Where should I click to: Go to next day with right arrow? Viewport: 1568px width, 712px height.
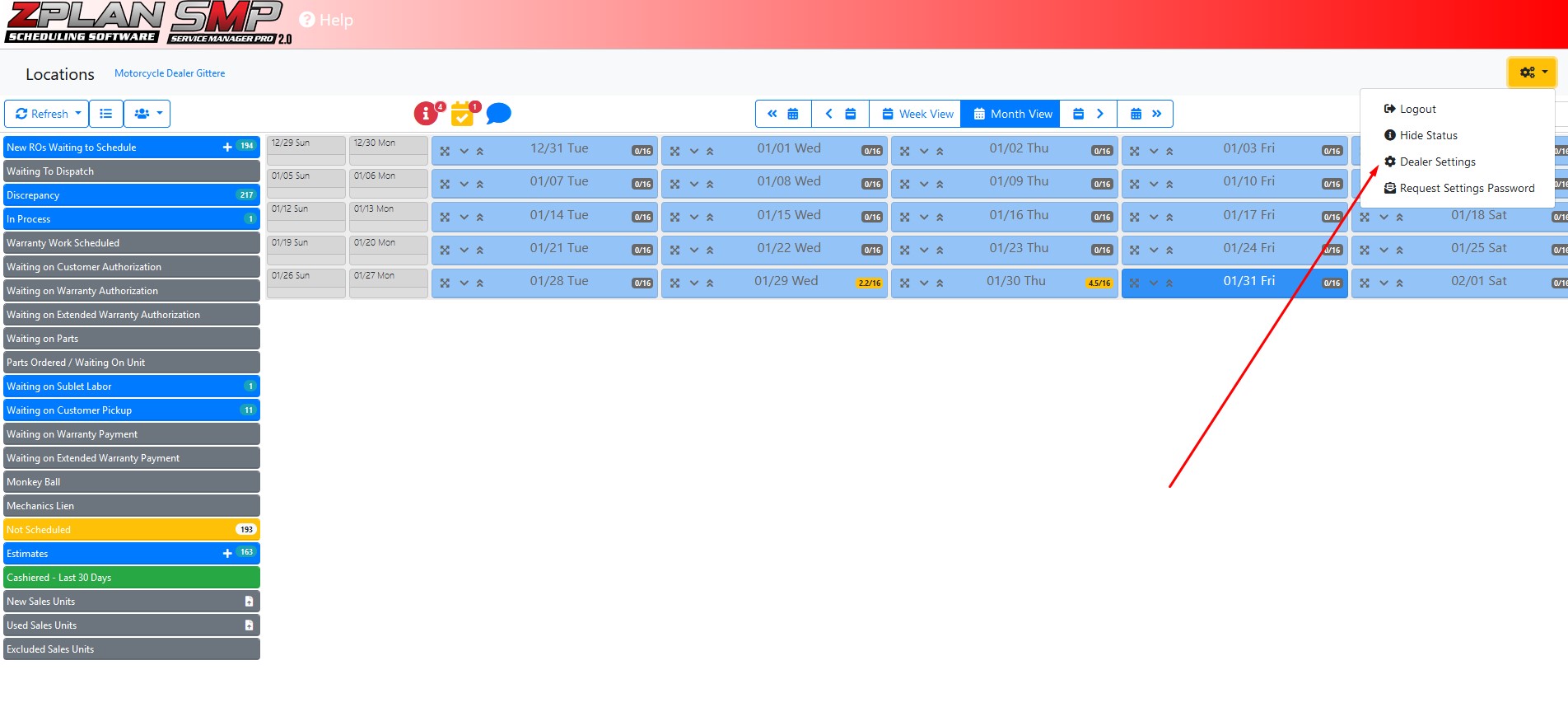click(x=1089, y=114)
